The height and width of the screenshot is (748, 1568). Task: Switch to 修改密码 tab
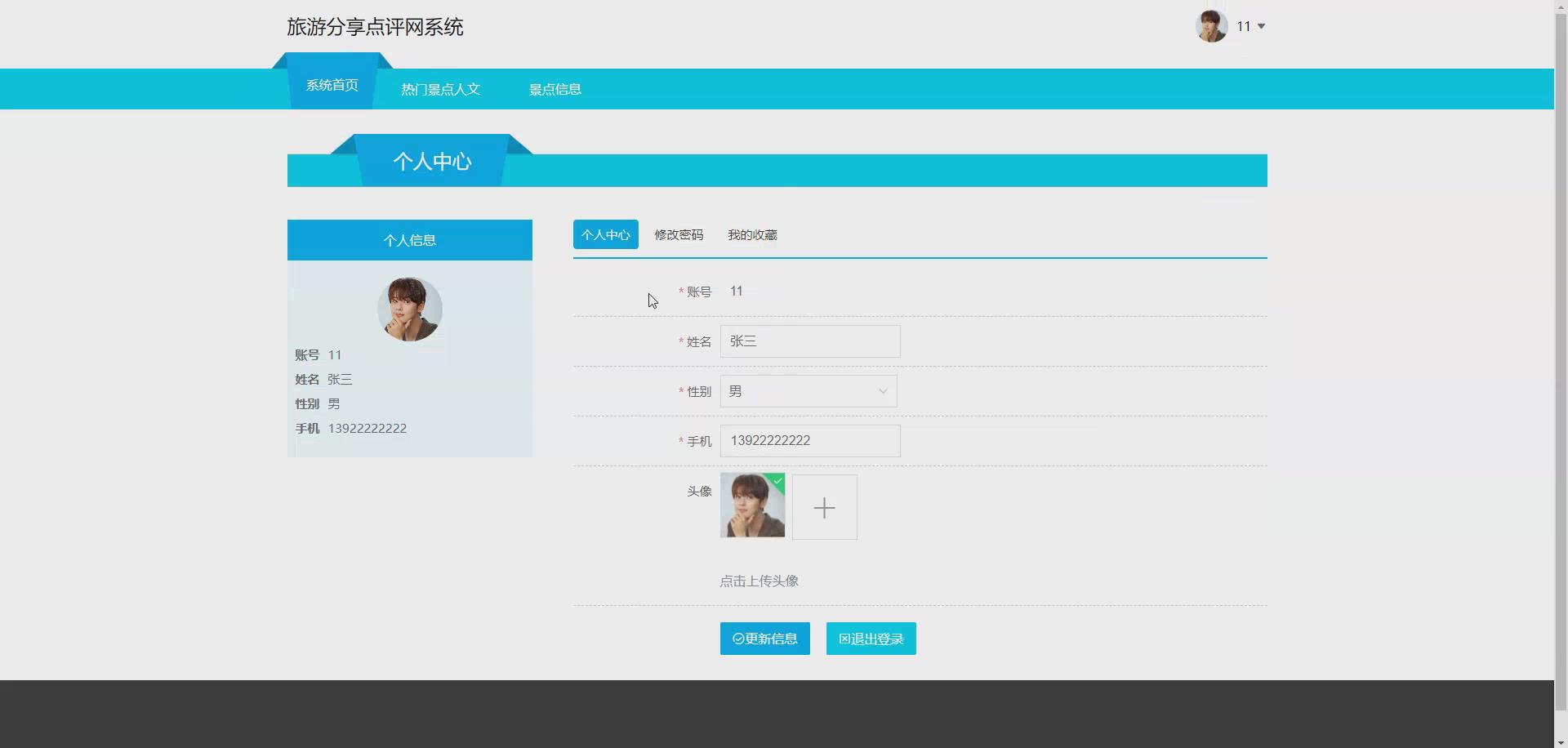coord(679,234)
